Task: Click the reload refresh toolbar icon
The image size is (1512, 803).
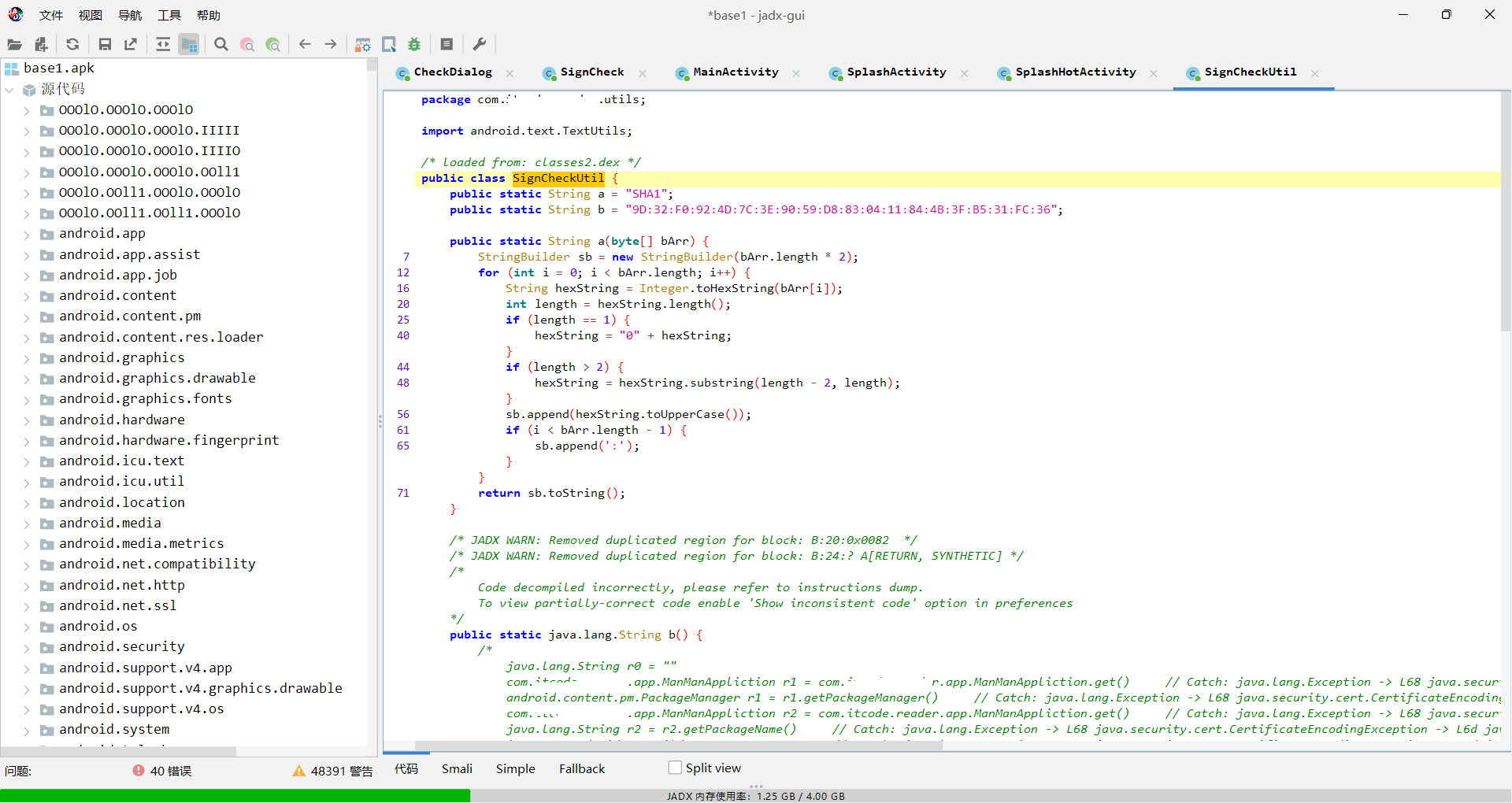Action: tap(72, 45)
